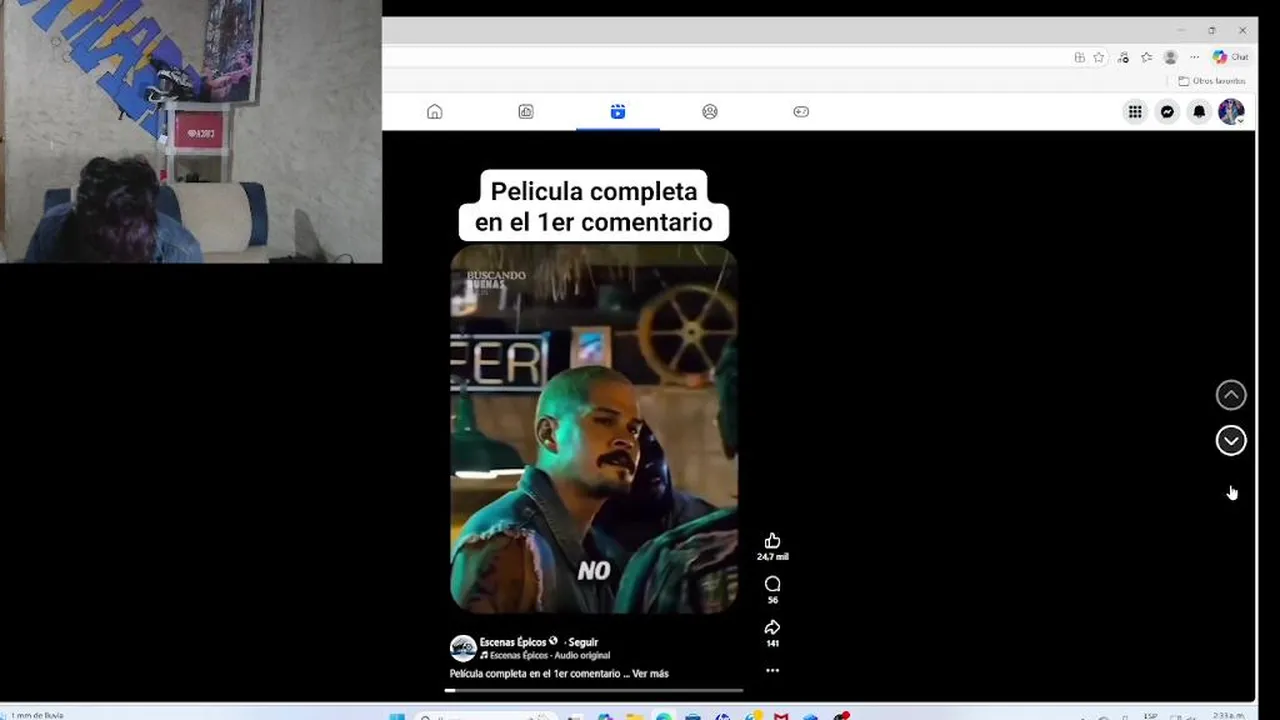Open the Friends/Groups tab icon
Viewport: 1280px width, 720px height.
coord(710,112)
